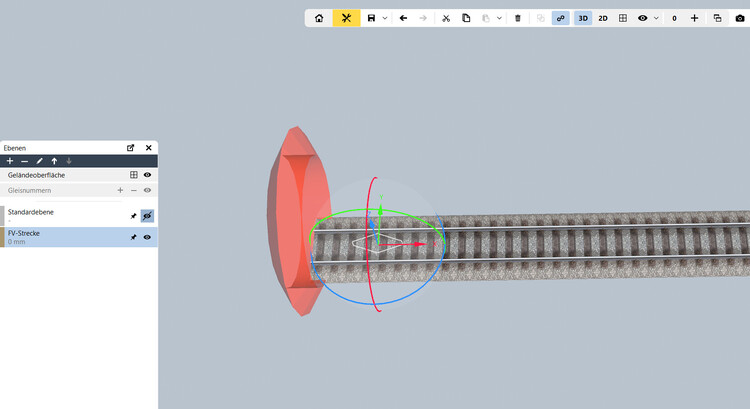Edit layer with the pencil icon
Screen dimensions: 750x409
pos(39,161)
